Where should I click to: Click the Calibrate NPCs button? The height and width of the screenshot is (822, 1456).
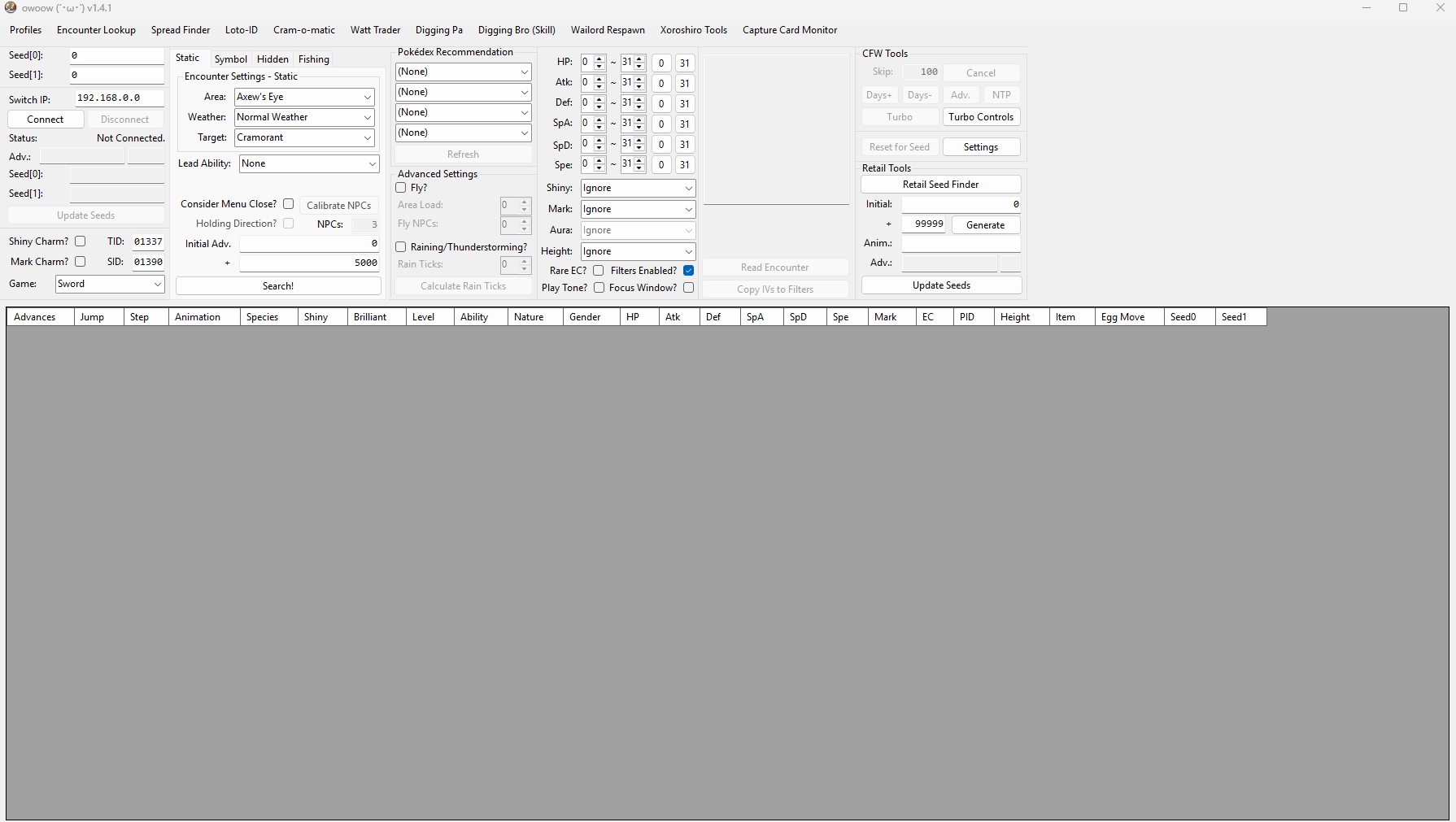click(339, 206)
